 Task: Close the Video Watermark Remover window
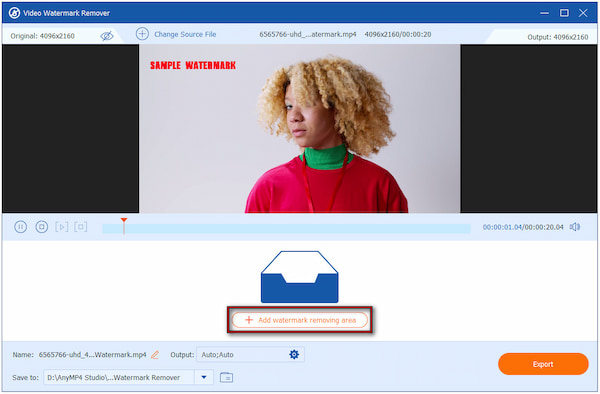click(x=583, y=13)
